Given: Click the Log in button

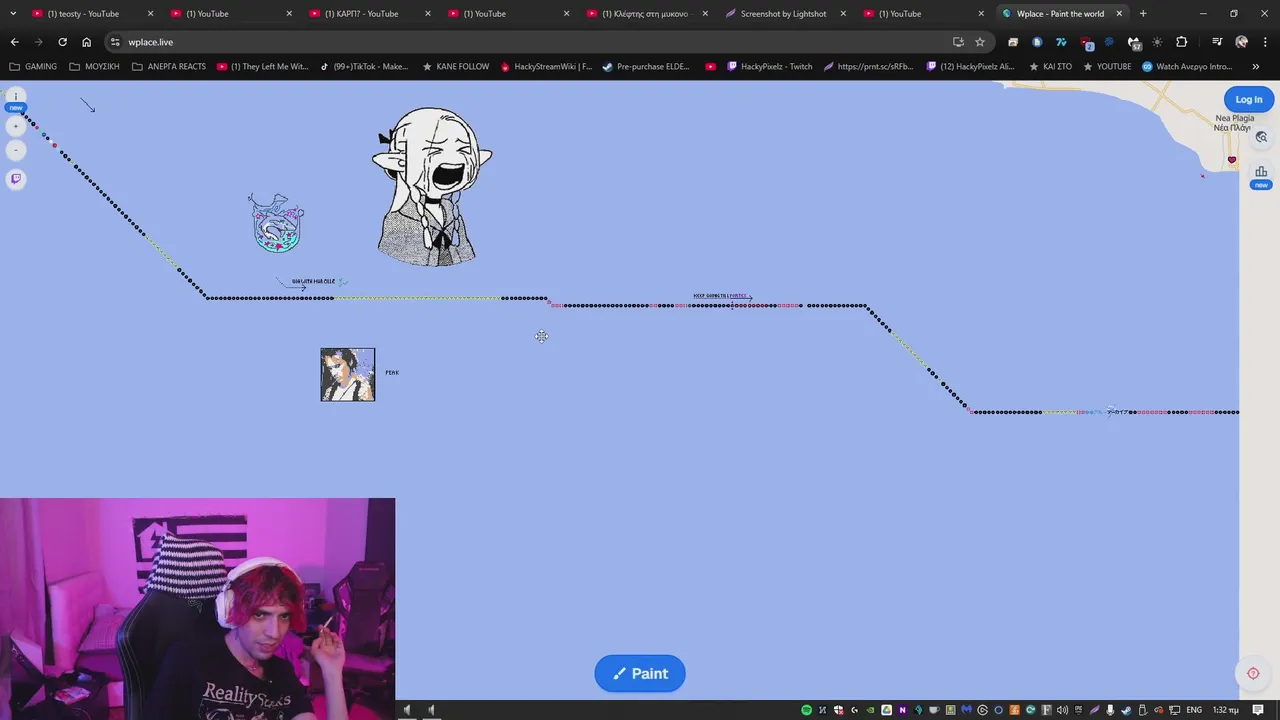Looking at the screenshot, I should (1249, 99).
